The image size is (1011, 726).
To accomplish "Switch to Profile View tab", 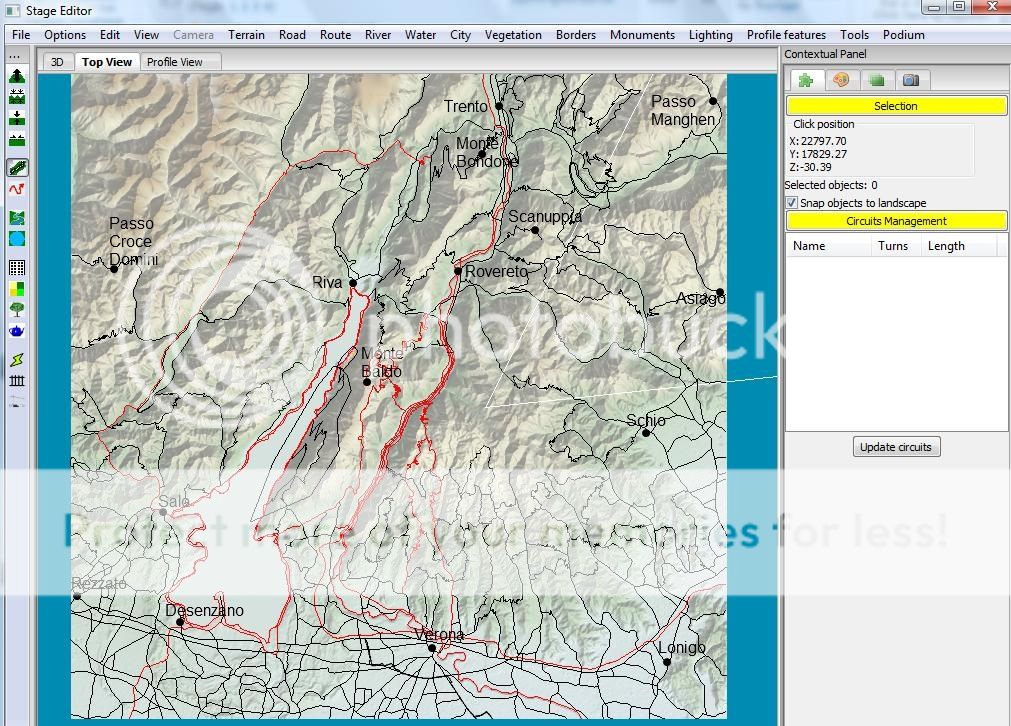I will point(175,62).
